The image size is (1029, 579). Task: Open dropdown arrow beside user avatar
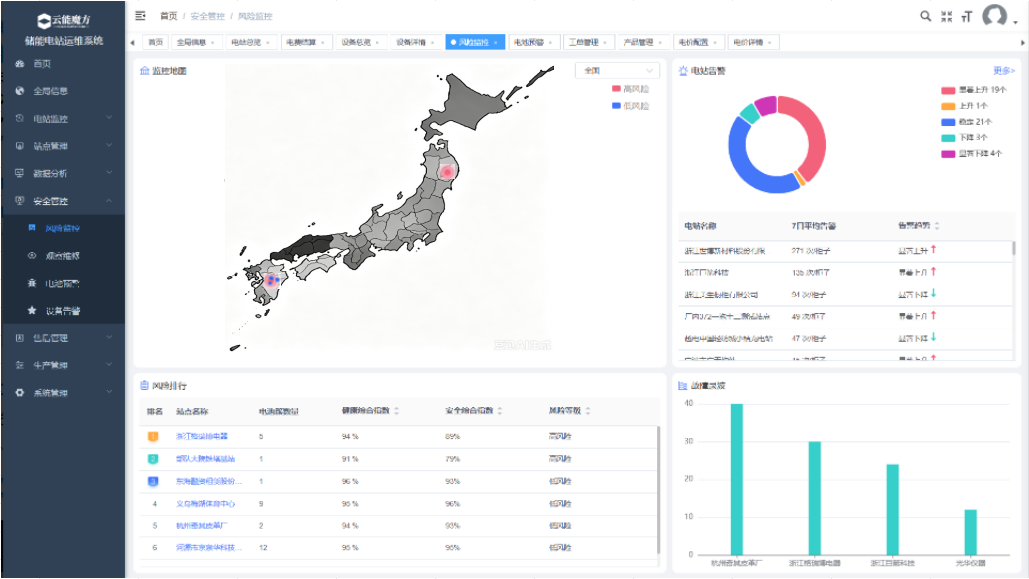(x=1016, y=22)
